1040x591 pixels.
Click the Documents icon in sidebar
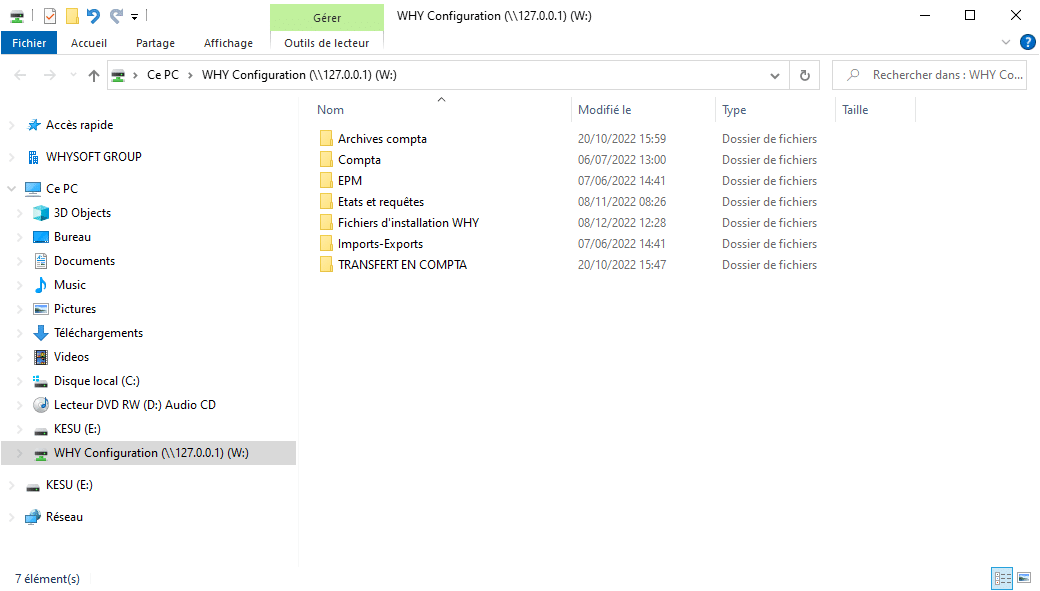41,261
